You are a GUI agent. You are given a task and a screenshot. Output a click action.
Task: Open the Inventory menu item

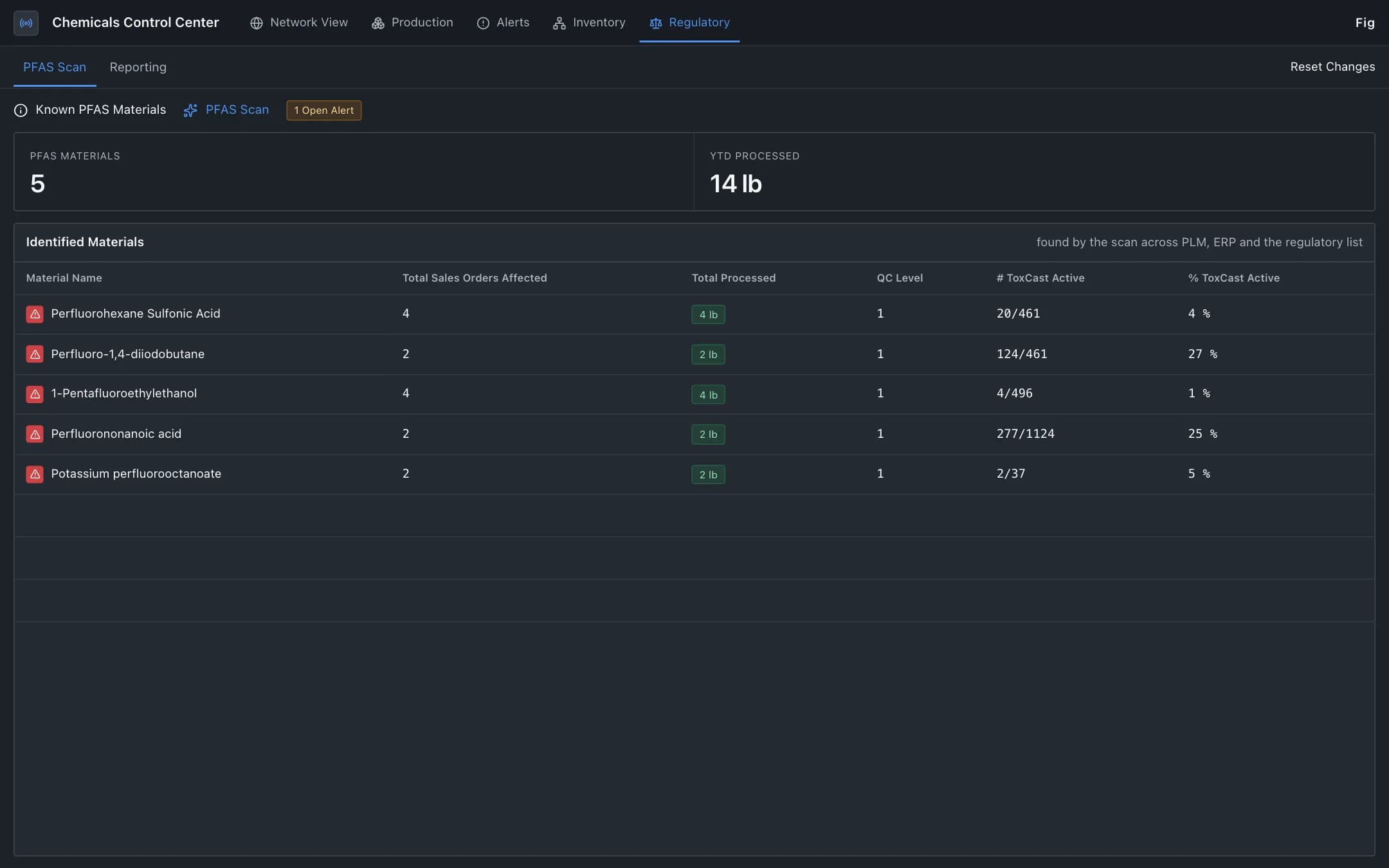click(589, 23)
